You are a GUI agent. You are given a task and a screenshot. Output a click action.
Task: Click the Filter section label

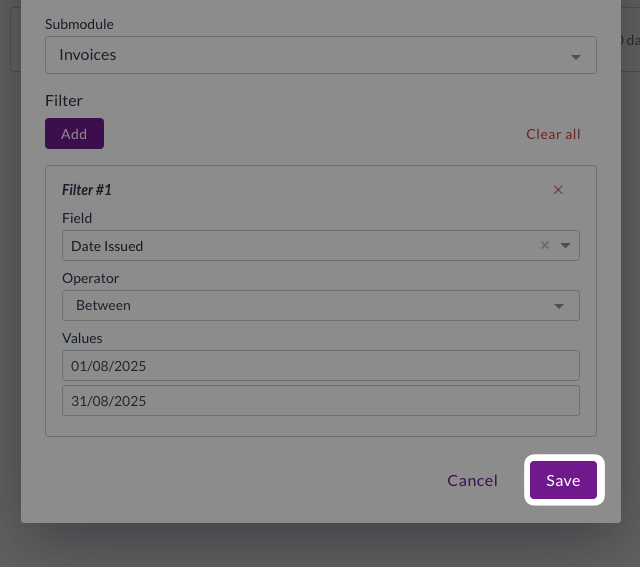click(64, 101)
